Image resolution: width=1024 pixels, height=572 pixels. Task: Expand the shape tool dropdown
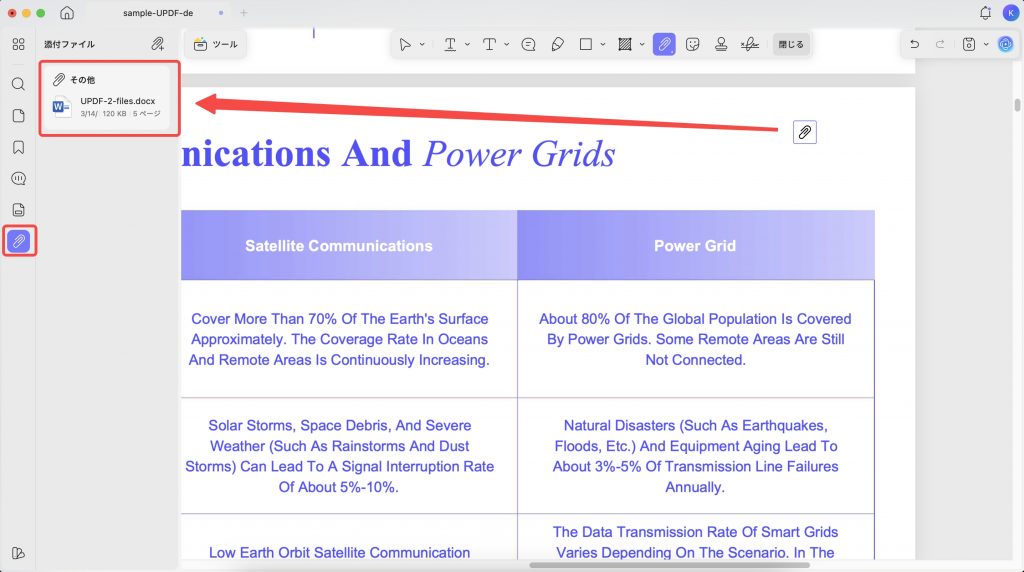click(603, 44)
